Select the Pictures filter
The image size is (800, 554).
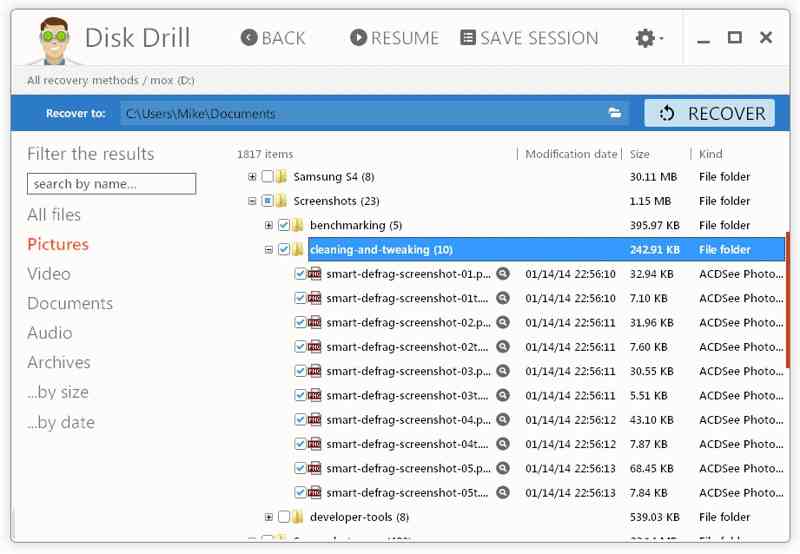coord(58,244)
